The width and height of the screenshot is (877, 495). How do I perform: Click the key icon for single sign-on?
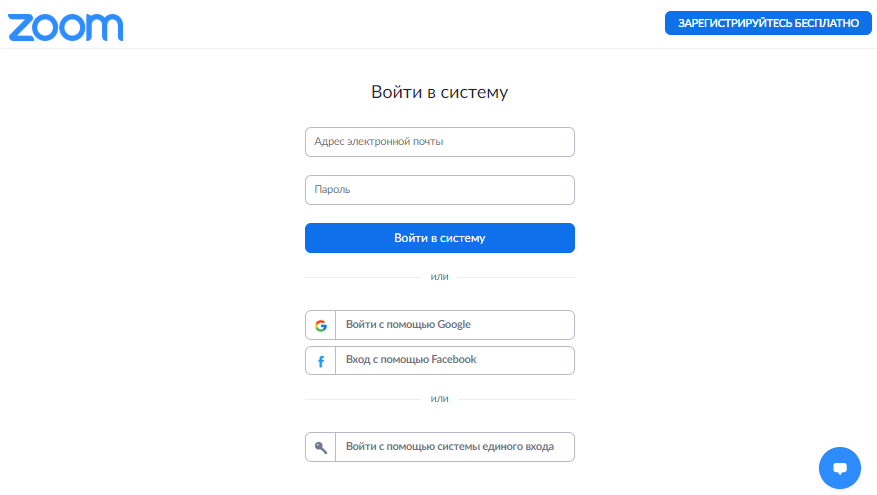click(321, 447)
